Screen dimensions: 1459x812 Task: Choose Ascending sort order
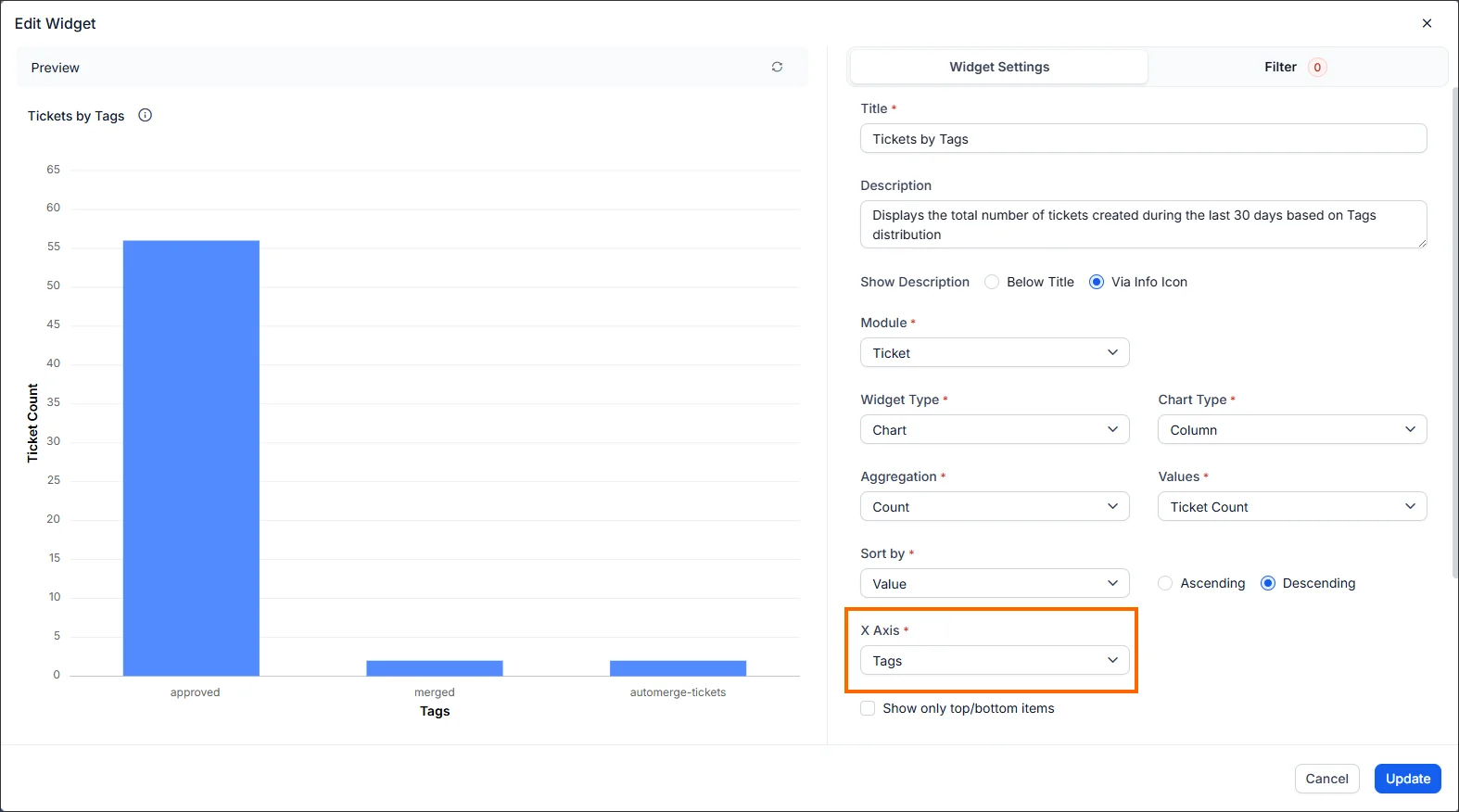(1165, 583)
